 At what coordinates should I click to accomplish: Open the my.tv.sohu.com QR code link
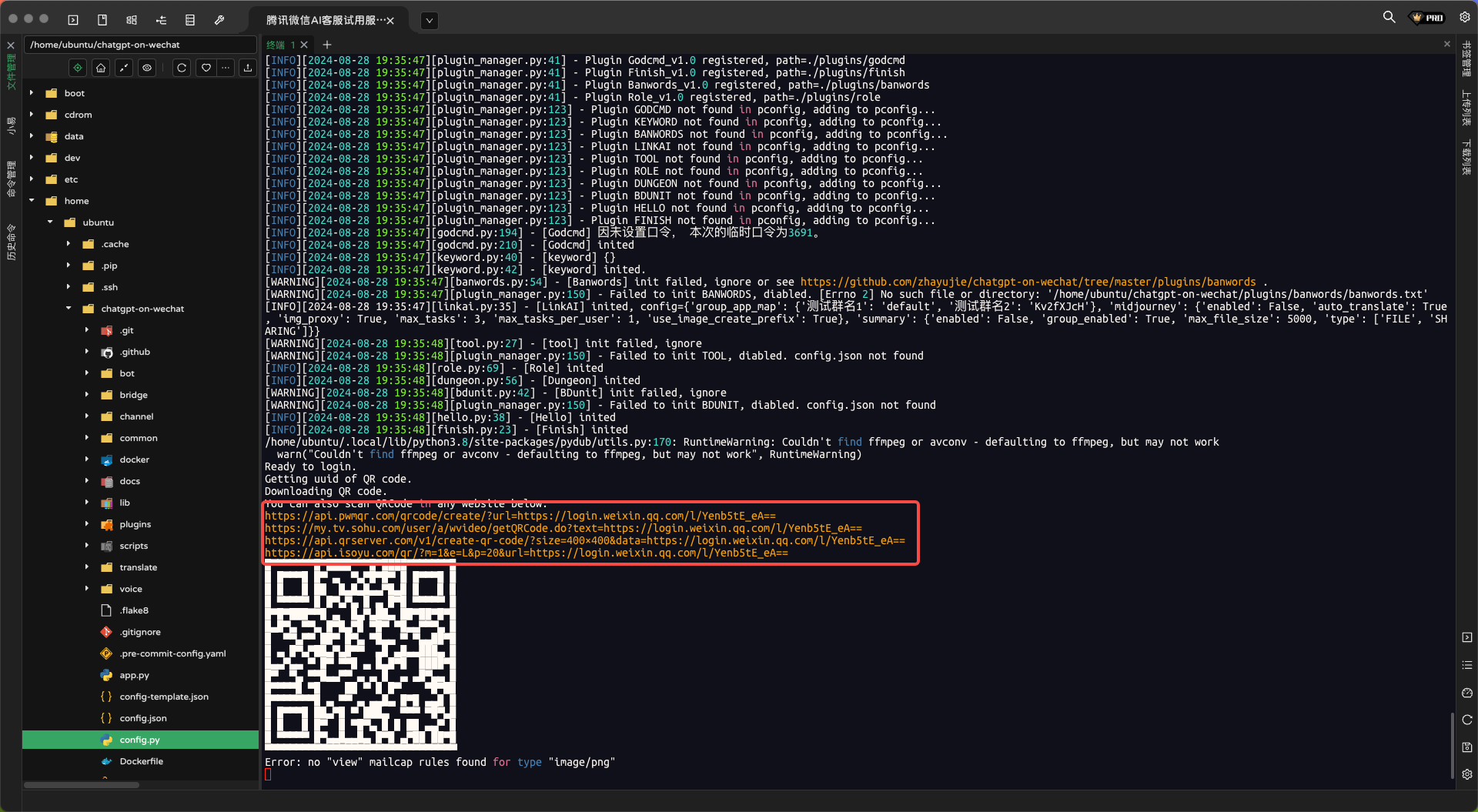coord(563,528)
